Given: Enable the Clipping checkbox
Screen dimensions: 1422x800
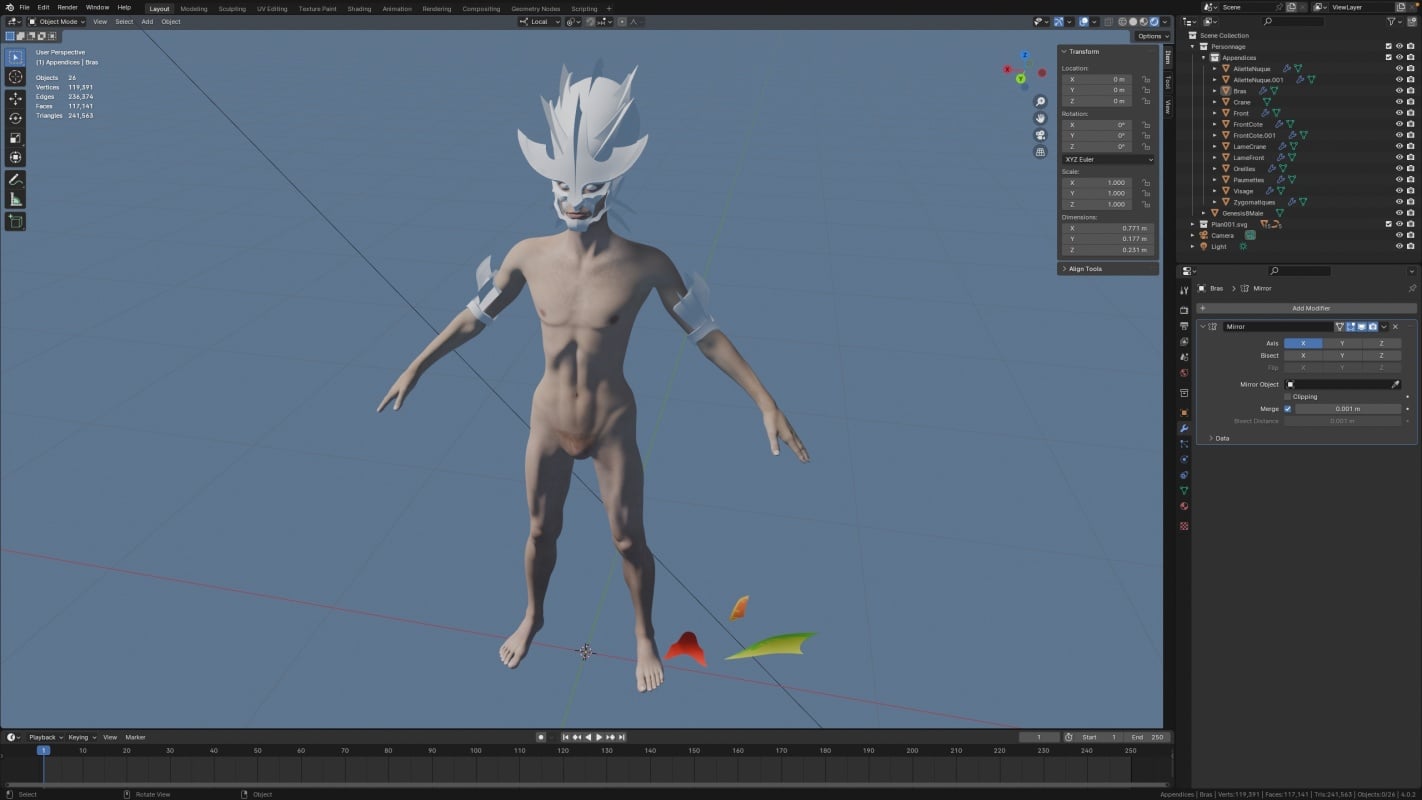Looking at the screenshot, I should point(1288,397).
